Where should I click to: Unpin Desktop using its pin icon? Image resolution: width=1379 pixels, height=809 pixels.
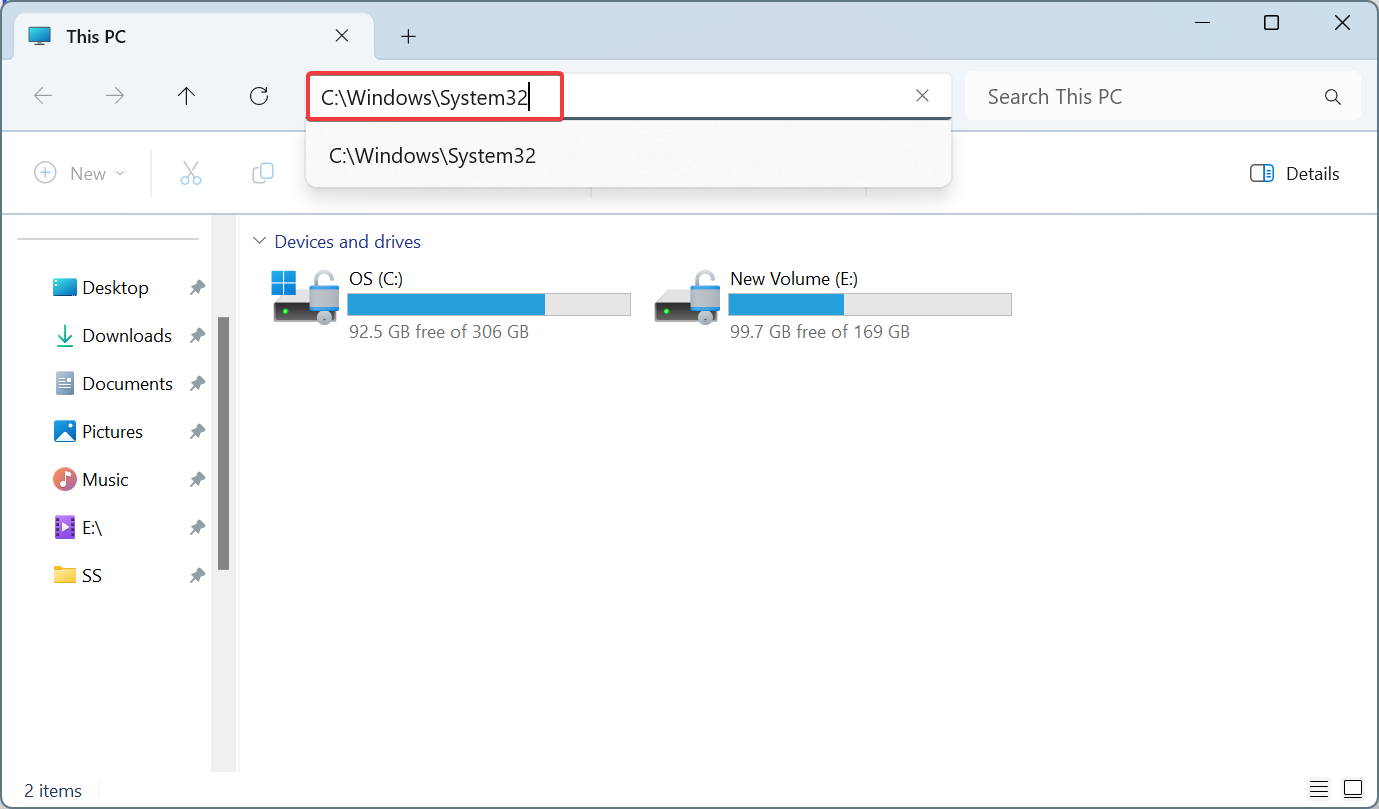click(x=197, y=288)
